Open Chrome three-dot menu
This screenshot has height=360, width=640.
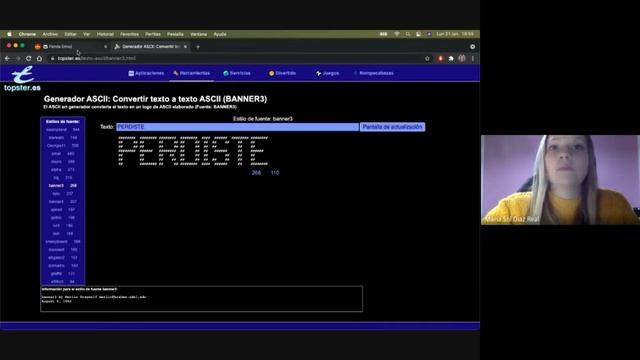pyautogui.click(x=473, y=58)
